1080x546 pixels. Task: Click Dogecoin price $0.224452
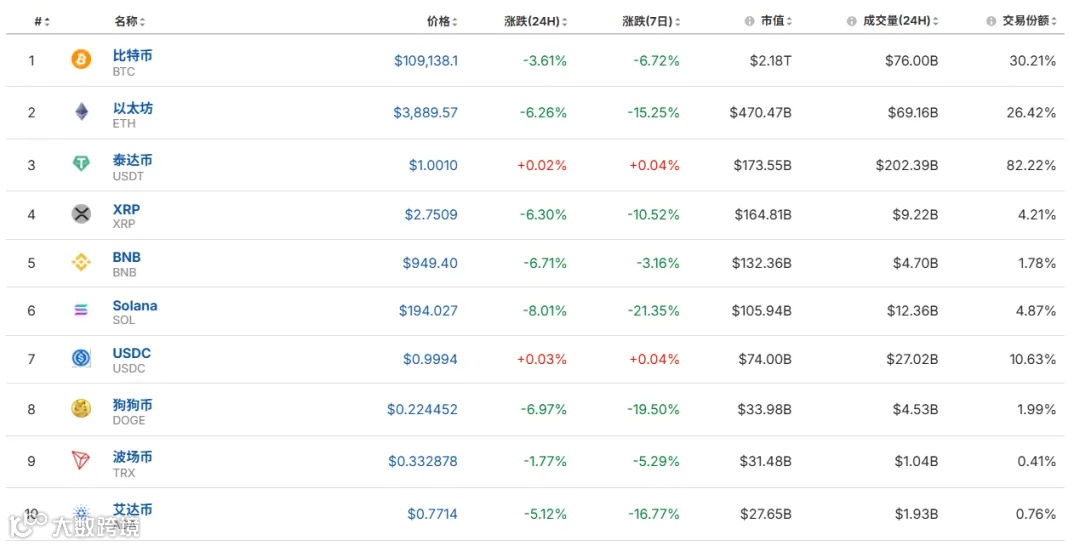[422, 410]
